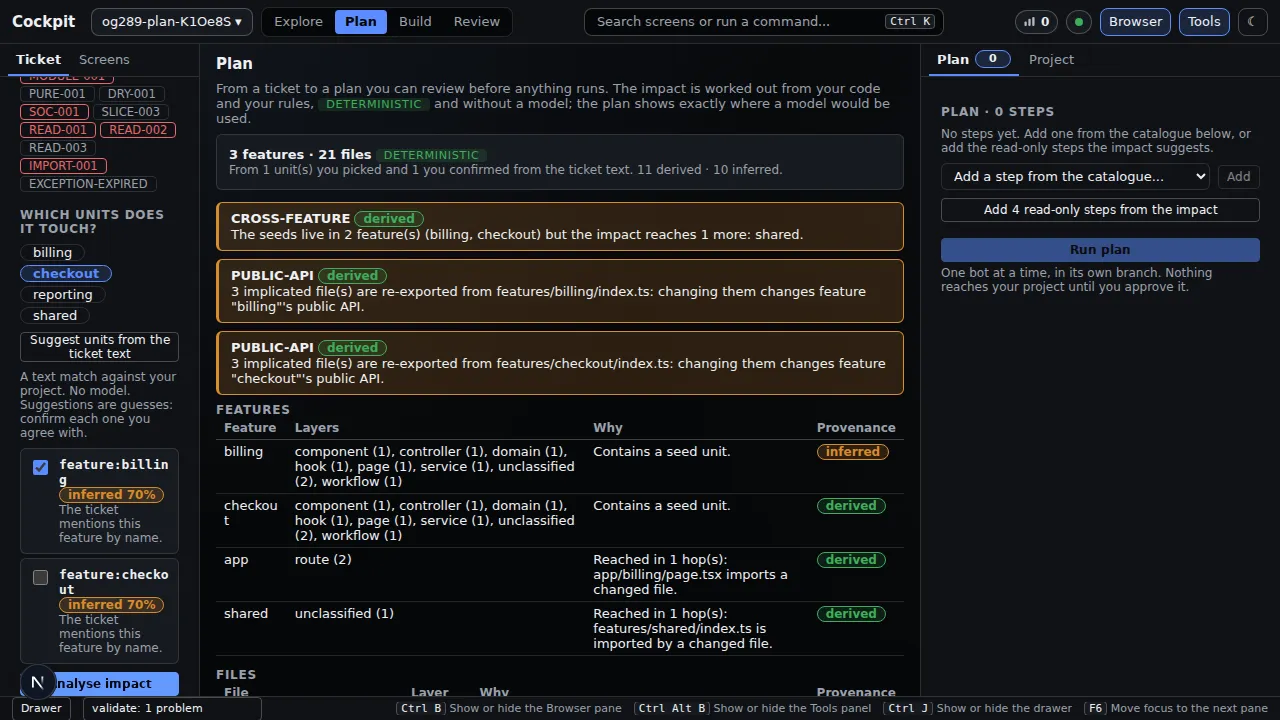This screenshot has height=720, width=1280.
Task: Check the feature:checkout checkbox
Action: point(40,577)
